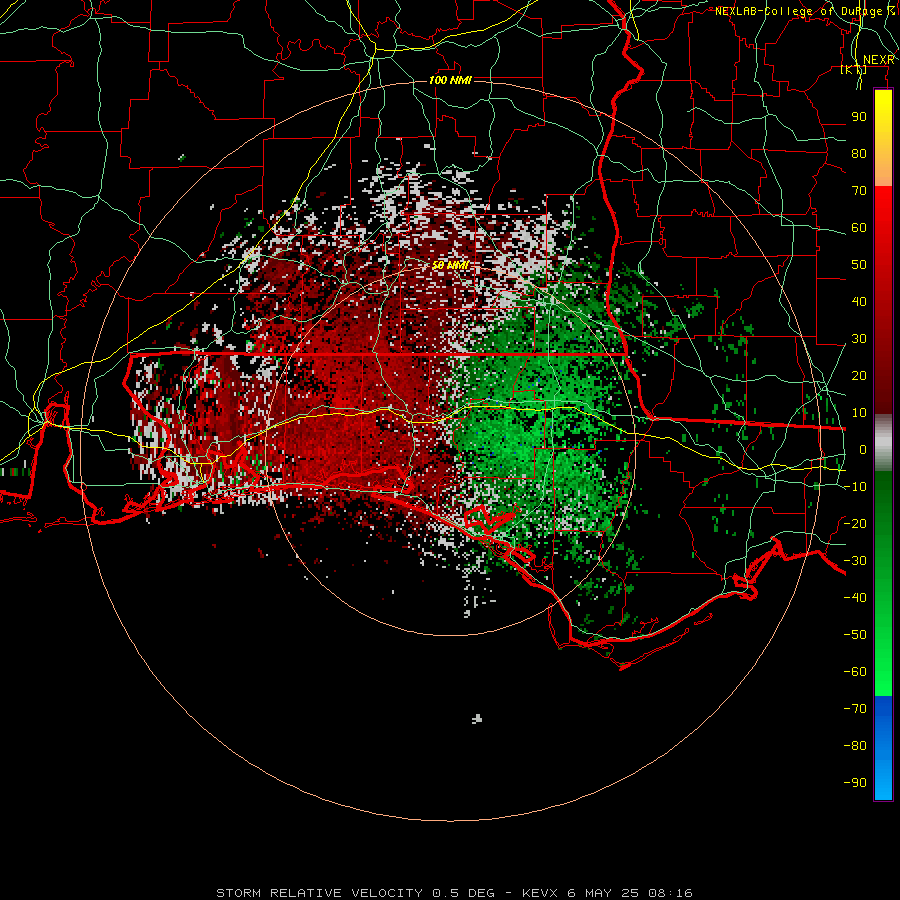
Task: Click the -80 value on the velocity scale
Action: pyautogui.click(x=855, y=746)
